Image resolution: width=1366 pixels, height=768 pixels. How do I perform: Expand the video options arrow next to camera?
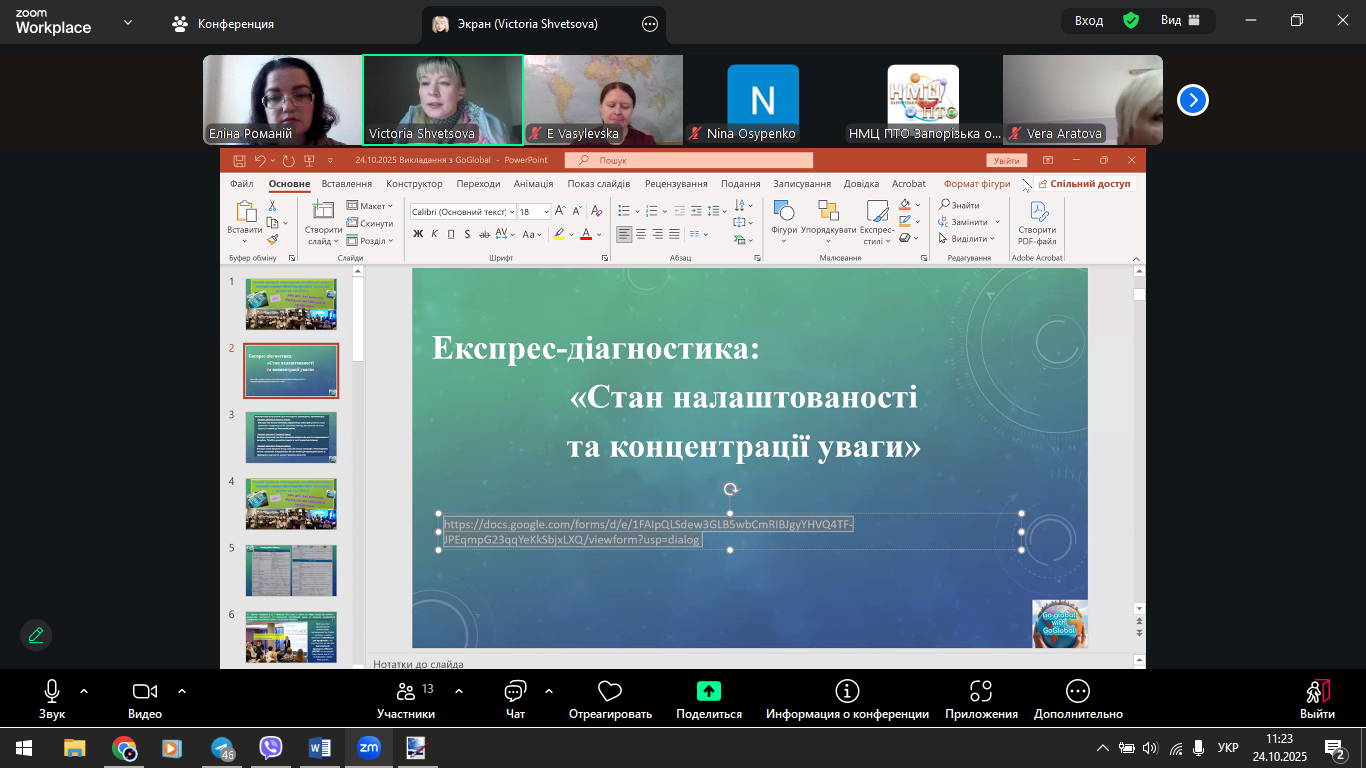point(182,691)
